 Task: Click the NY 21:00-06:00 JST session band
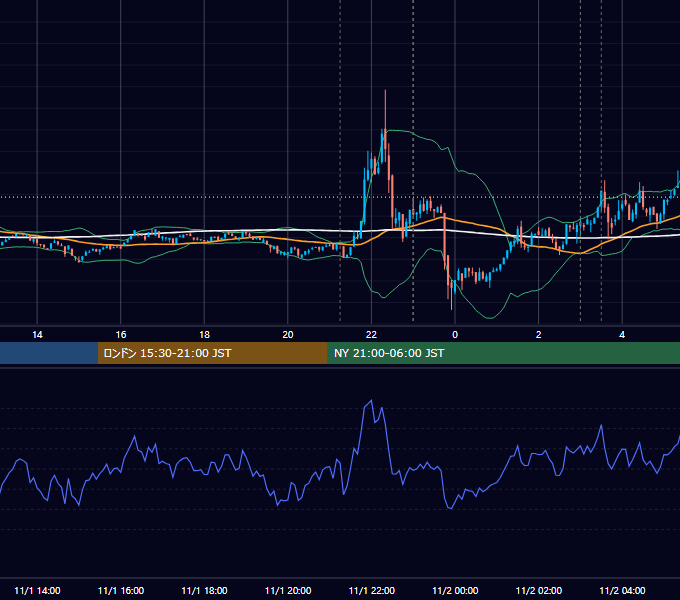(503, 353)
